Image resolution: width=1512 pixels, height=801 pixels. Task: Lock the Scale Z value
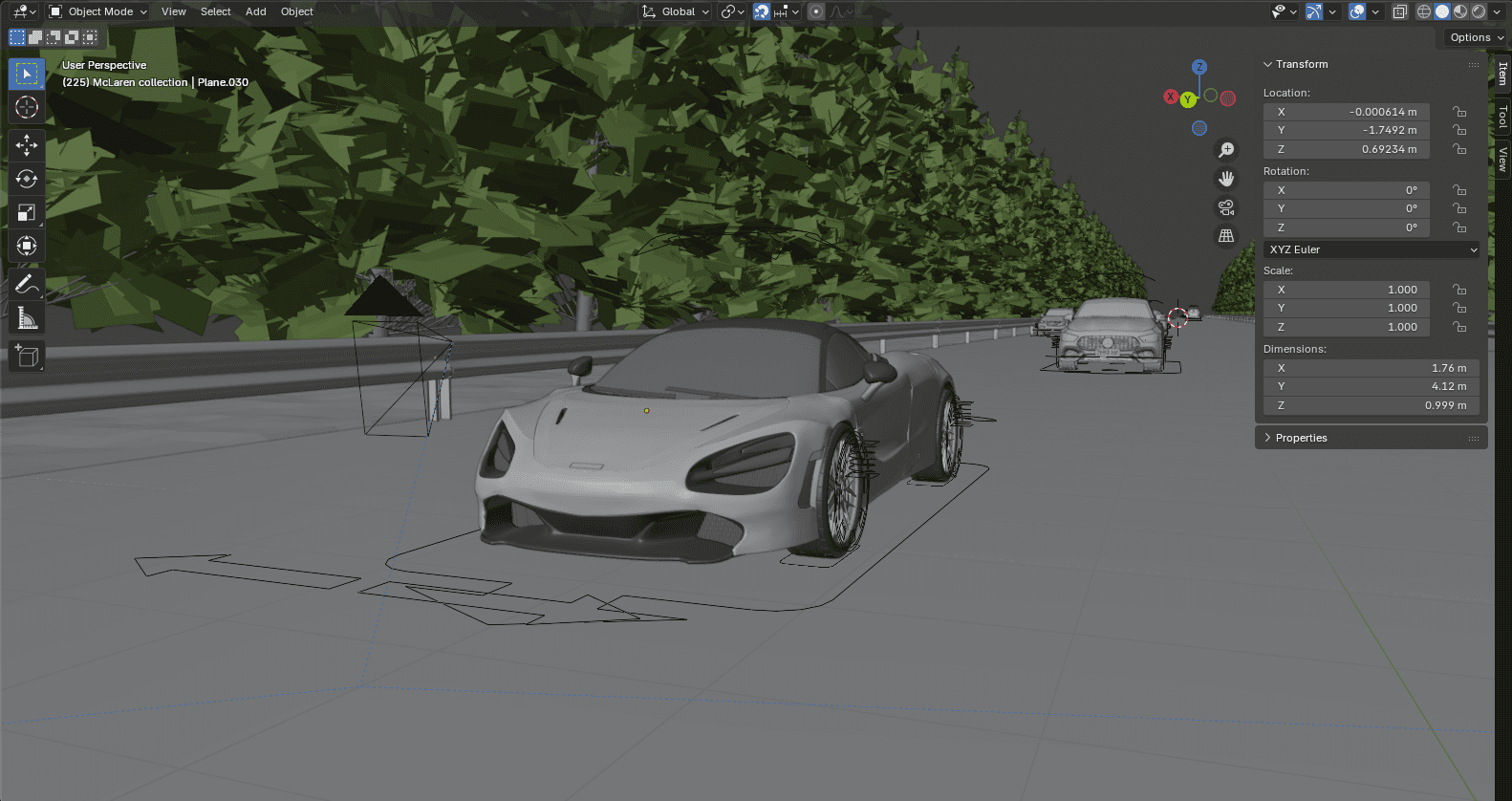click(1459, 327)
